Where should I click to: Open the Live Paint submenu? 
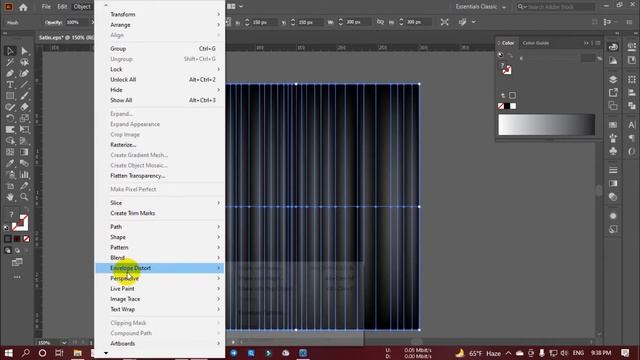pyautogui.click(x=160, y=289)
